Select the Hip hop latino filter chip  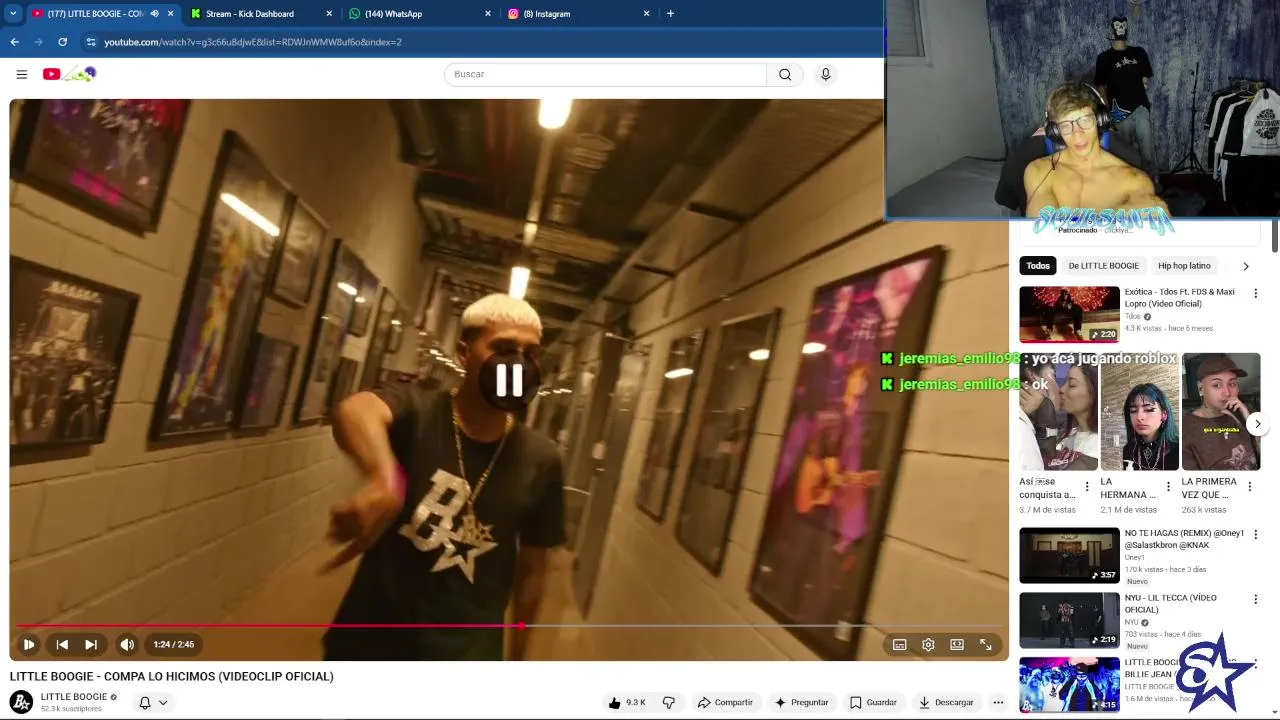click(1184, 266)
